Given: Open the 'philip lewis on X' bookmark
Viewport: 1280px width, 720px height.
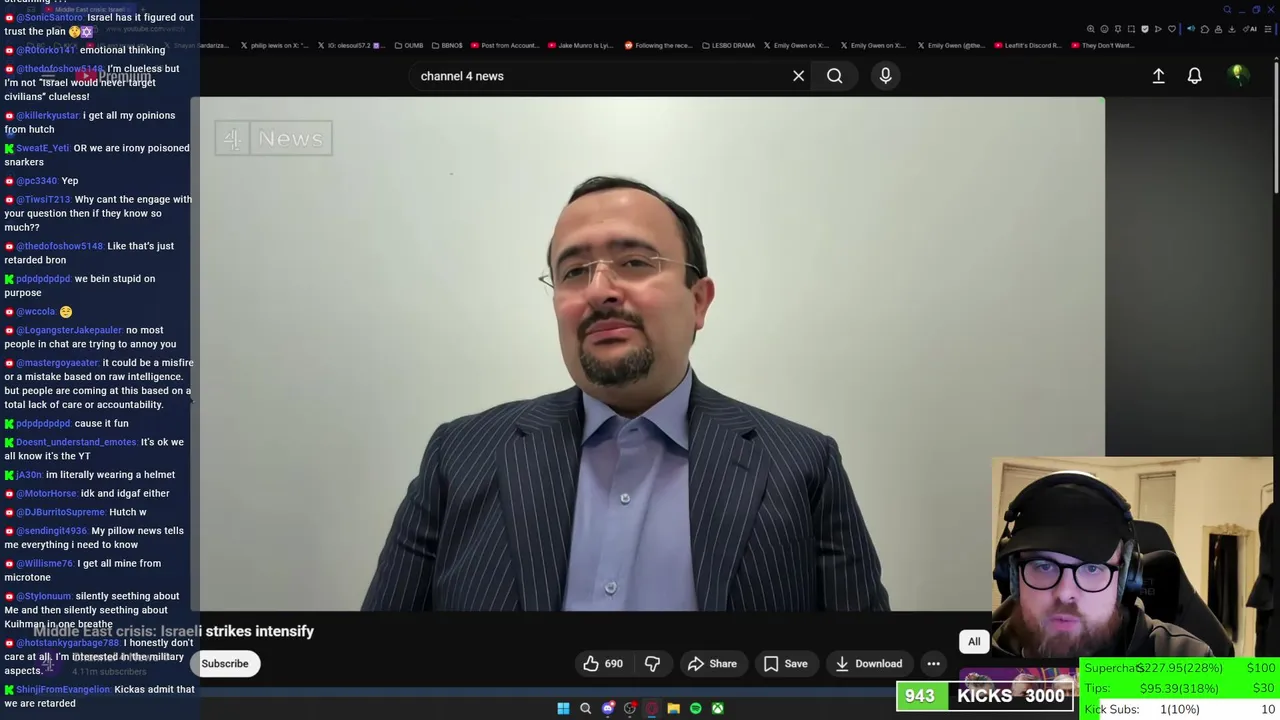Looking at the screenshot, I should click(x=275, y=45).
